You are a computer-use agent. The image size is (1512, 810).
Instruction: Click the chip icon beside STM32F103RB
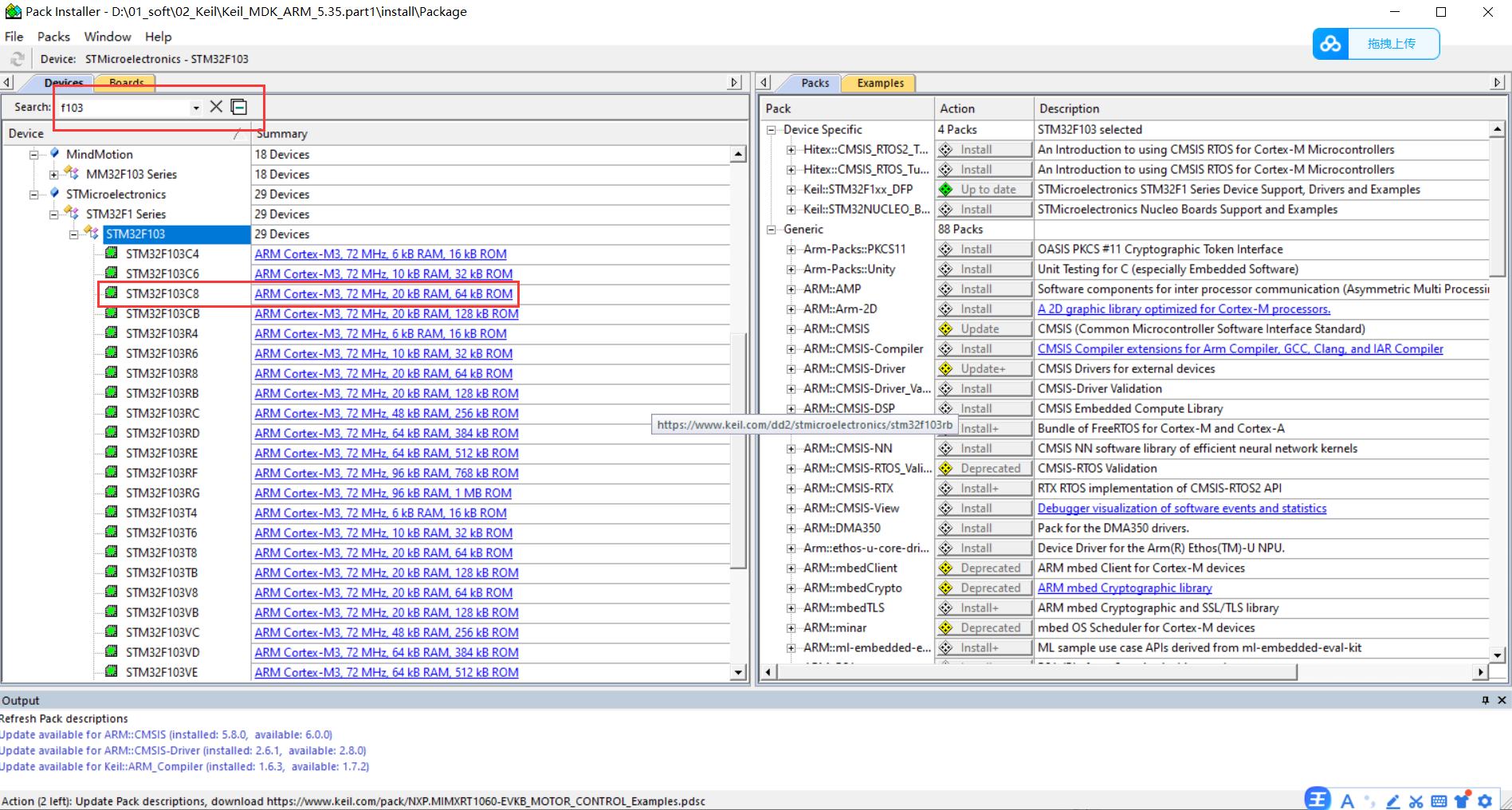click(x=112, y=393)
